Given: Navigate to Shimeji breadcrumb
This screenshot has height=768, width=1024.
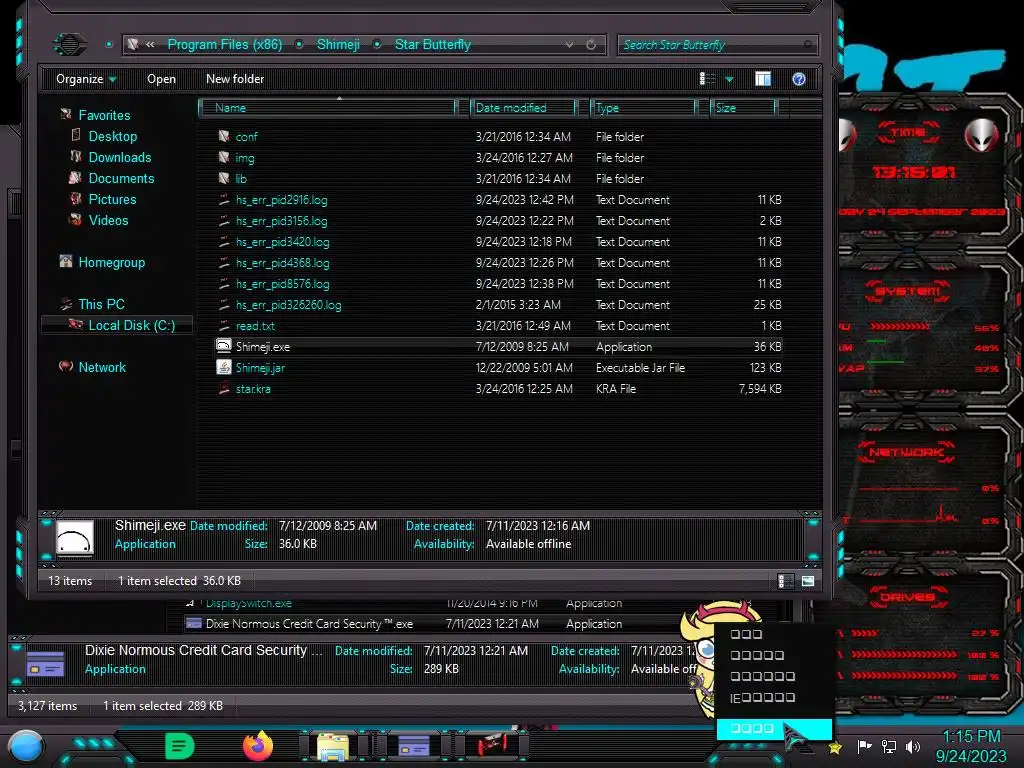Looking at the screenshot, I should [338, 44].
